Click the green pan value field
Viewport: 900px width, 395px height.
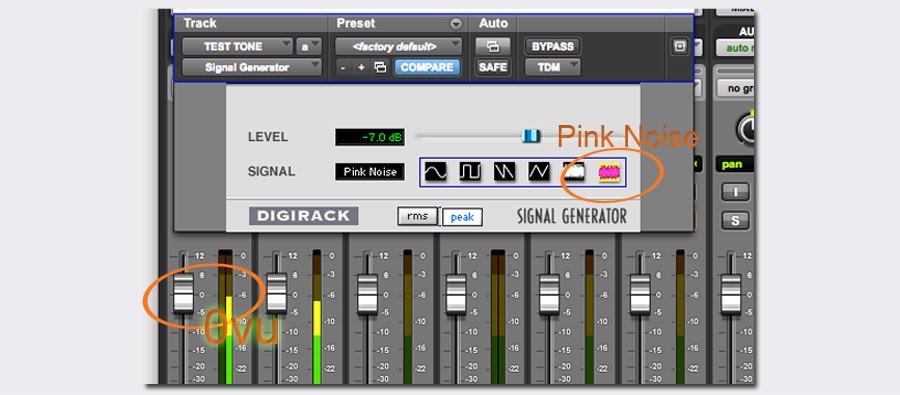[735, 165]
